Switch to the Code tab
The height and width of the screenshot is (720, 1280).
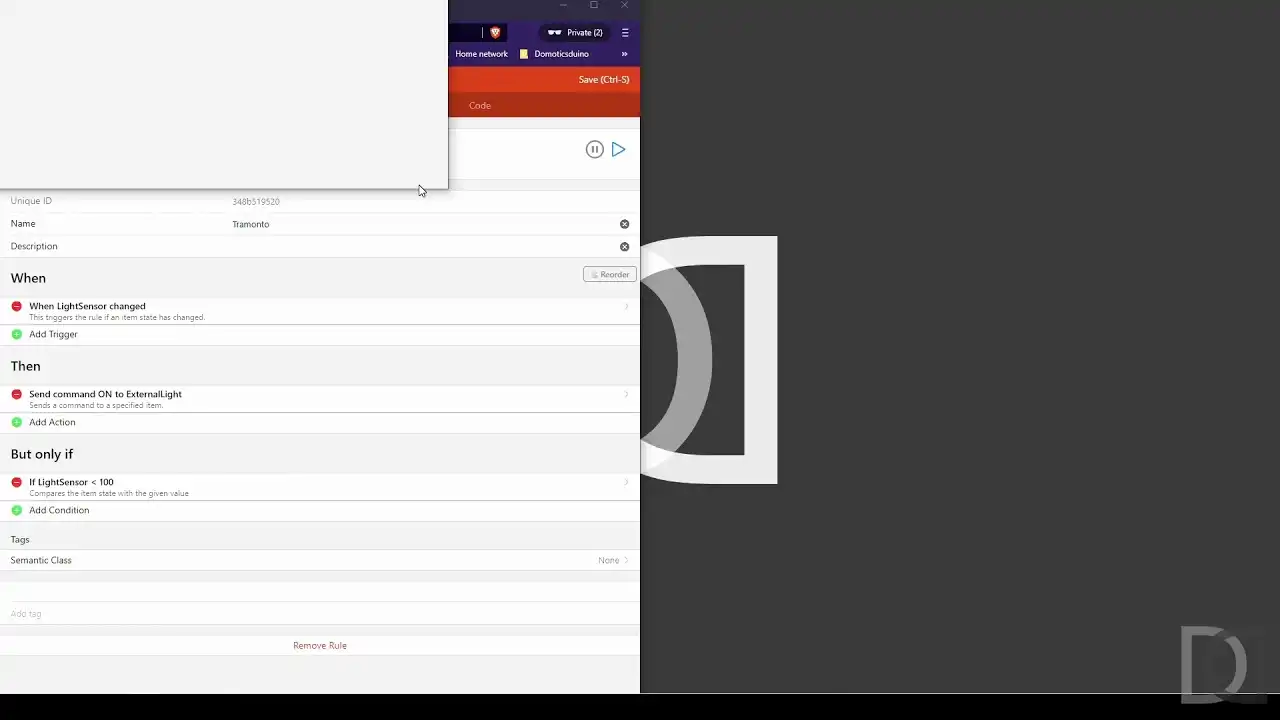pyautogui.click(x=480, y=105)
